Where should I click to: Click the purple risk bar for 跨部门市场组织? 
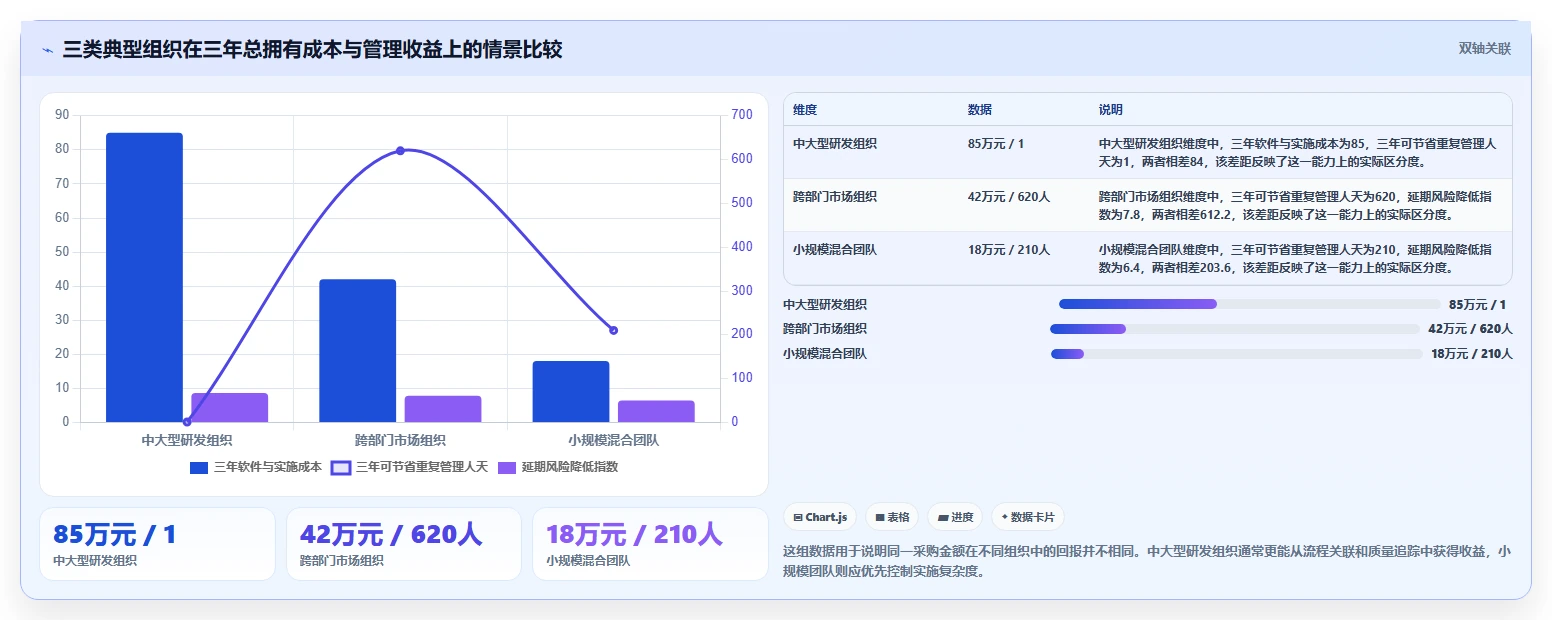(443, 409)
